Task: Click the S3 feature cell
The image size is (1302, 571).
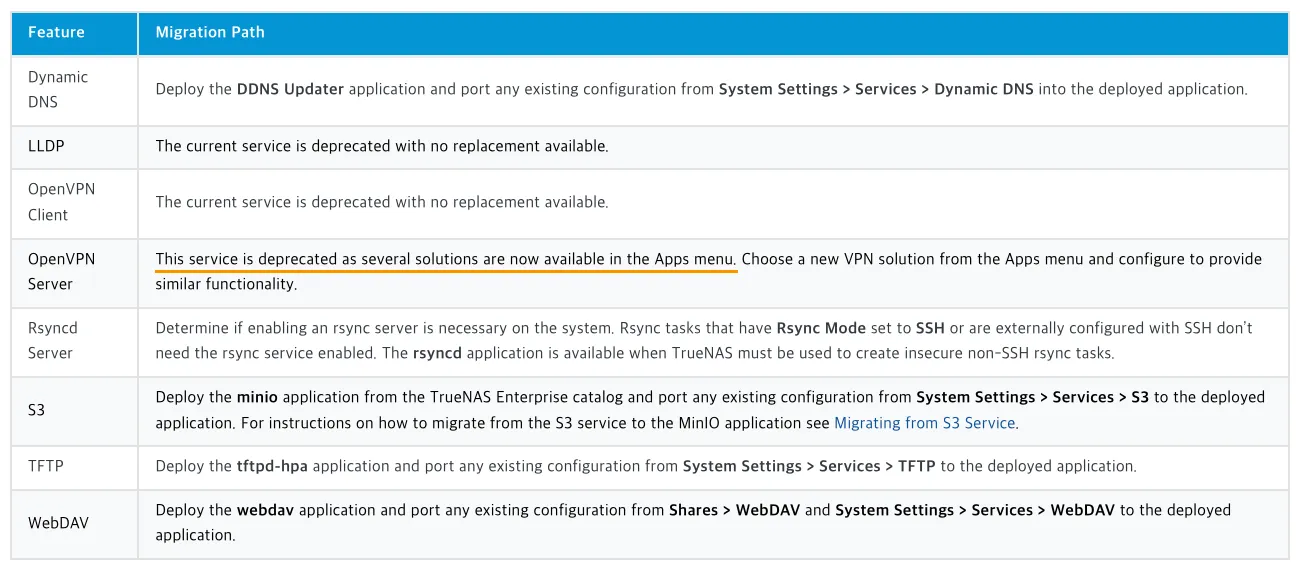Action: (x=37, y=410)
